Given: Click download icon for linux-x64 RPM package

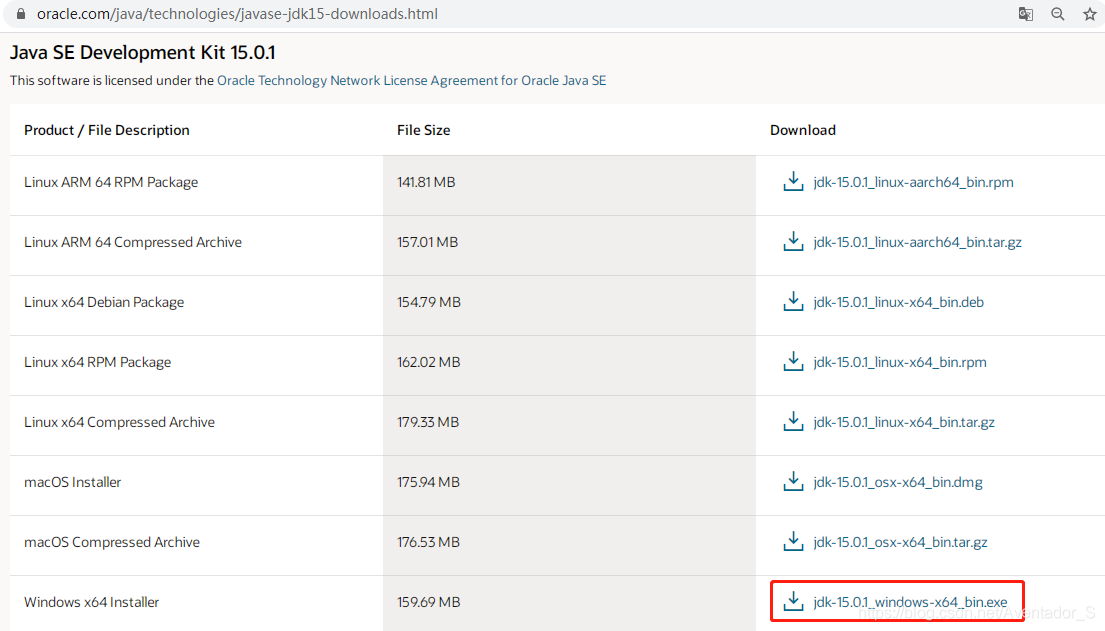Looking at the screenshot, I should (793, 362).
